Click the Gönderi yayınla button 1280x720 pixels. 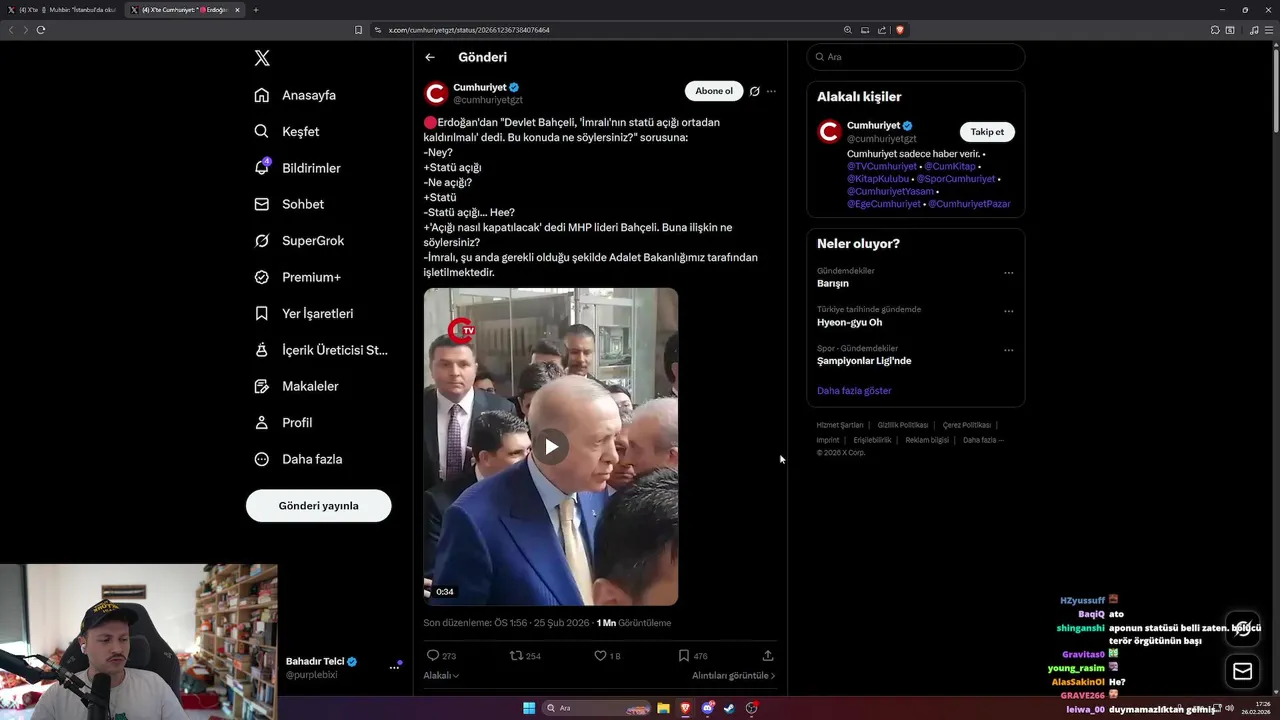pos(319,506)
